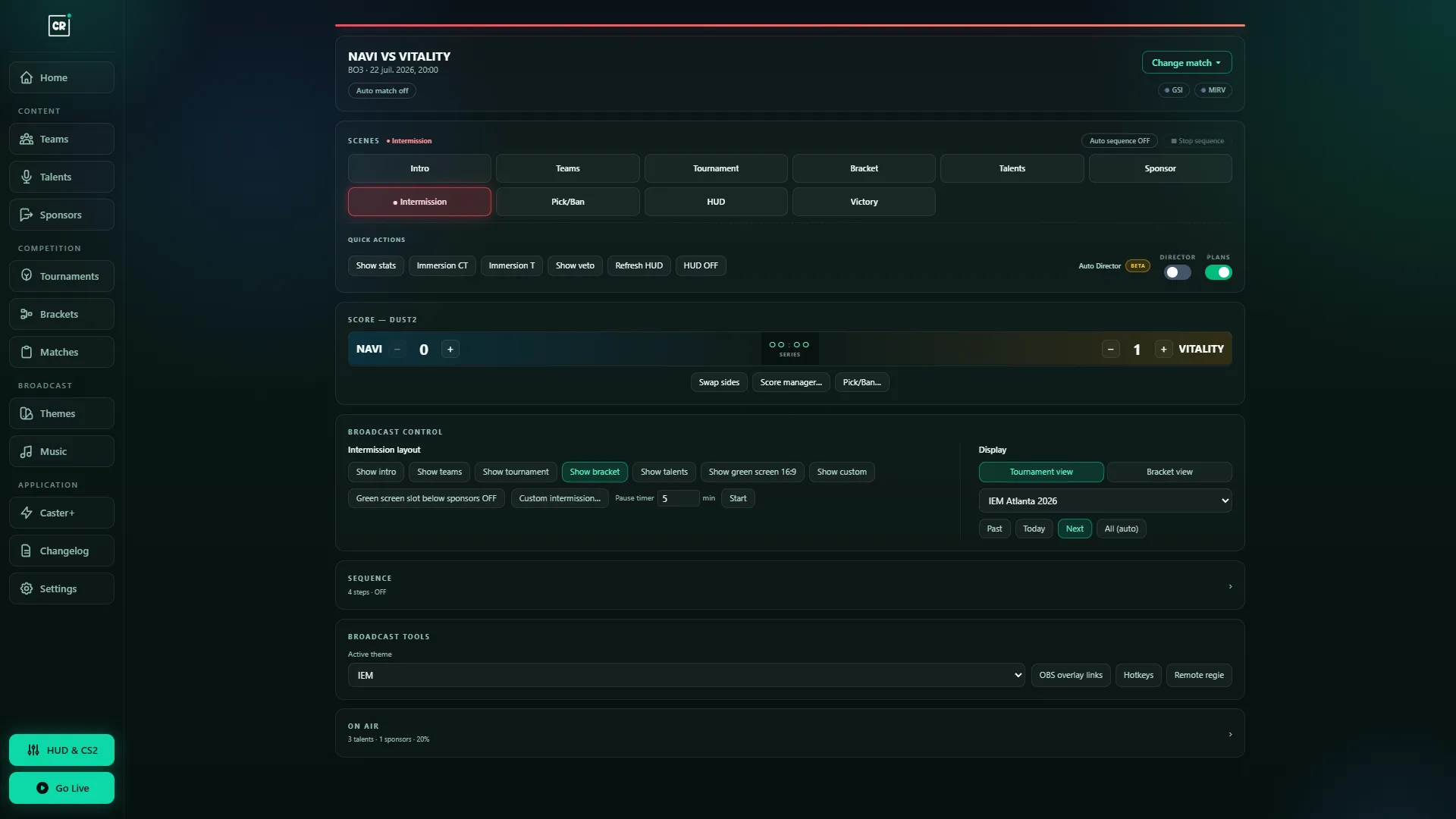
Task: Switch to the Bracket scene
Action: click(x=864, y=168)
